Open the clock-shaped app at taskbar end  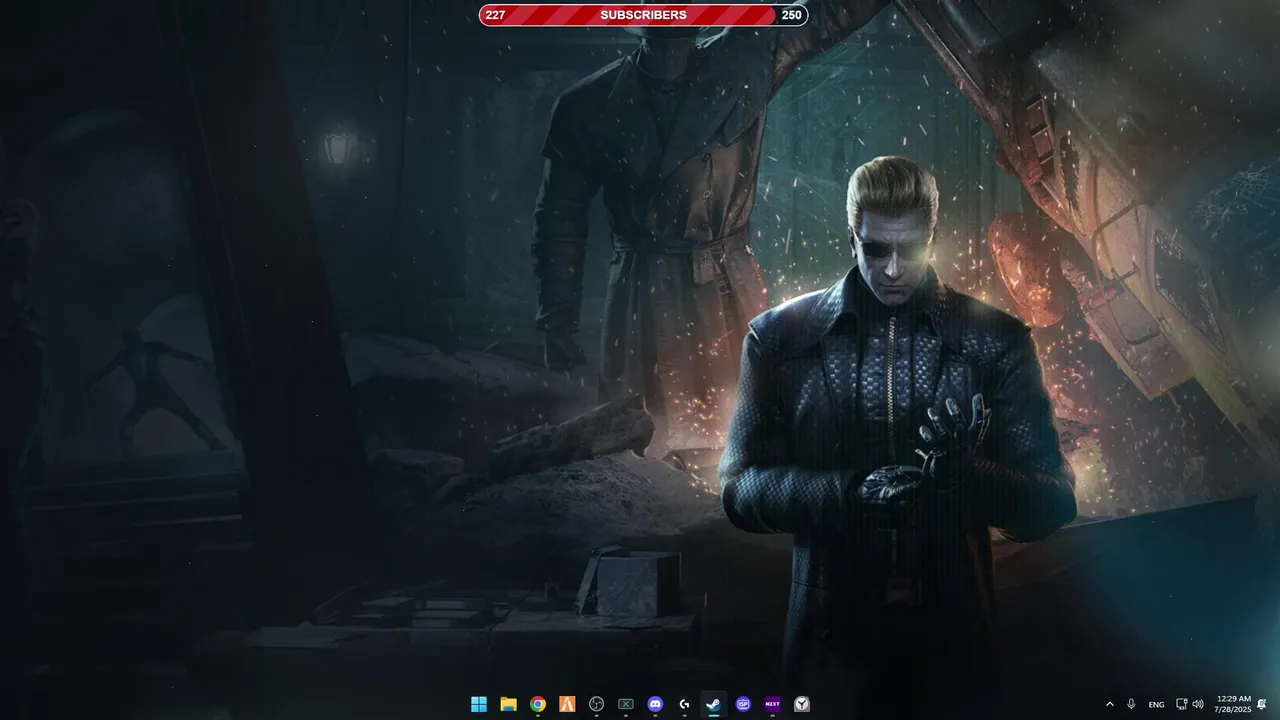(x=802, y=704)
